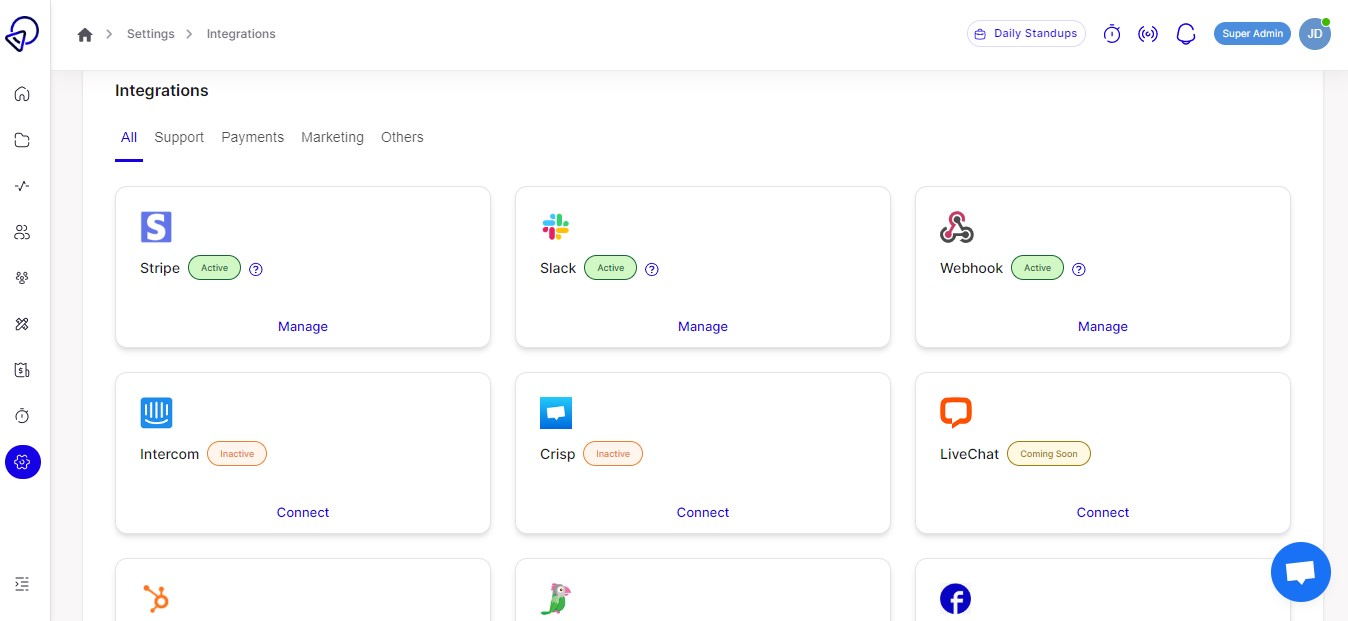Image resolution: width=1348 pixels, height=621 pixels.
Task: Click the settings gear icon in the sidebar
Action: 22,462
